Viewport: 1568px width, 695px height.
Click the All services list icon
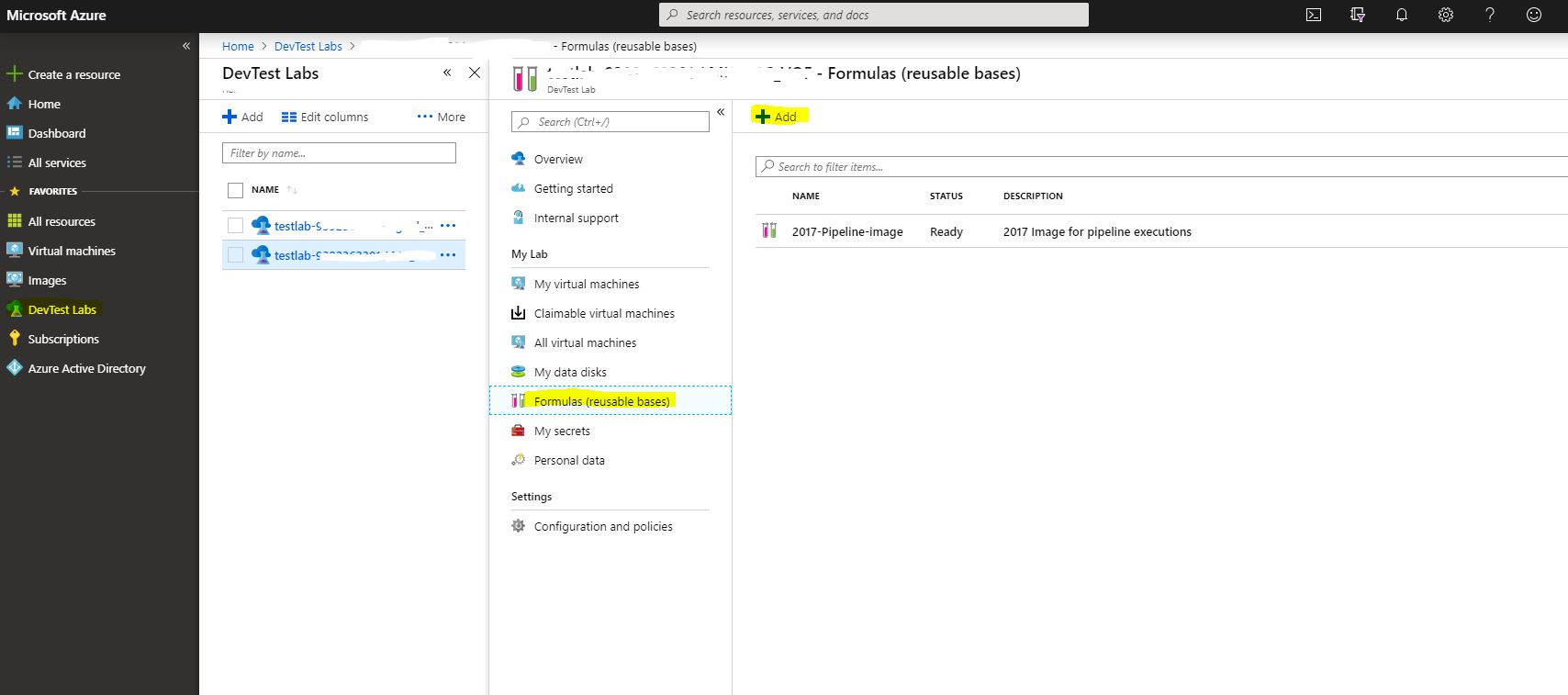[14, 163]
